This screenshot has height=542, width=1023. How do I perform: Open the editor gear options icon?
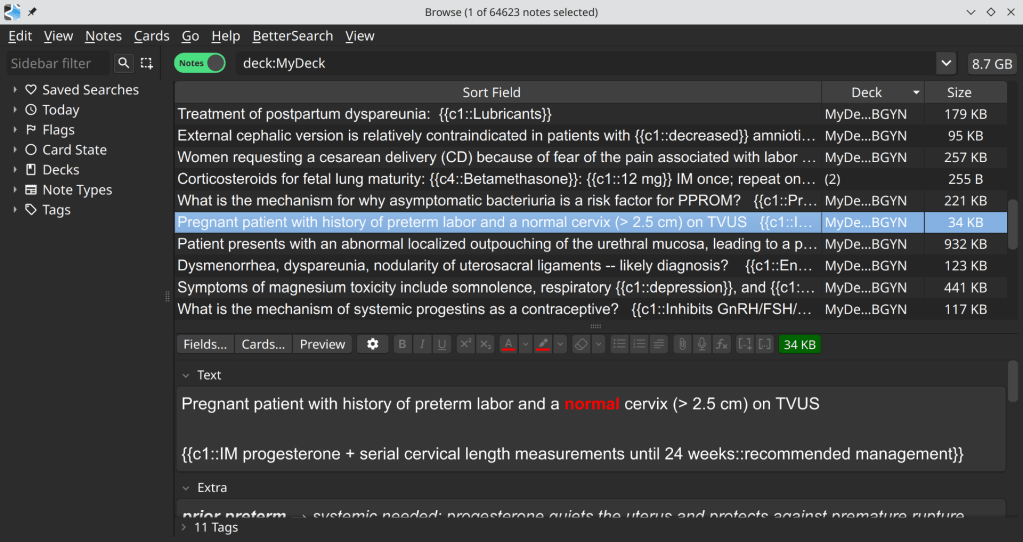coord(373,344)
